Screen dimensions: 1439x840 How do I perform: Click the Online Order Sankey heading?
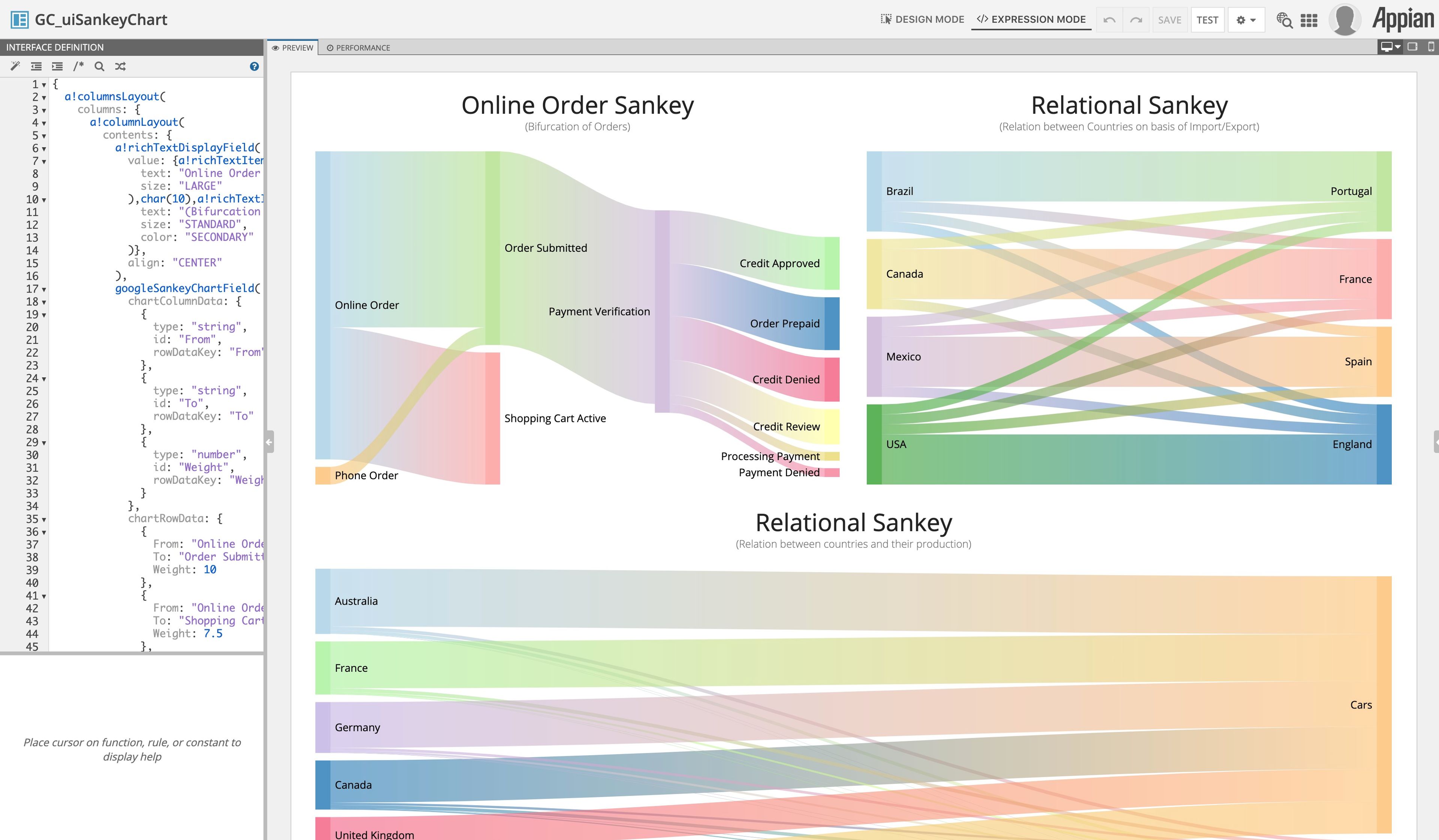577,105
